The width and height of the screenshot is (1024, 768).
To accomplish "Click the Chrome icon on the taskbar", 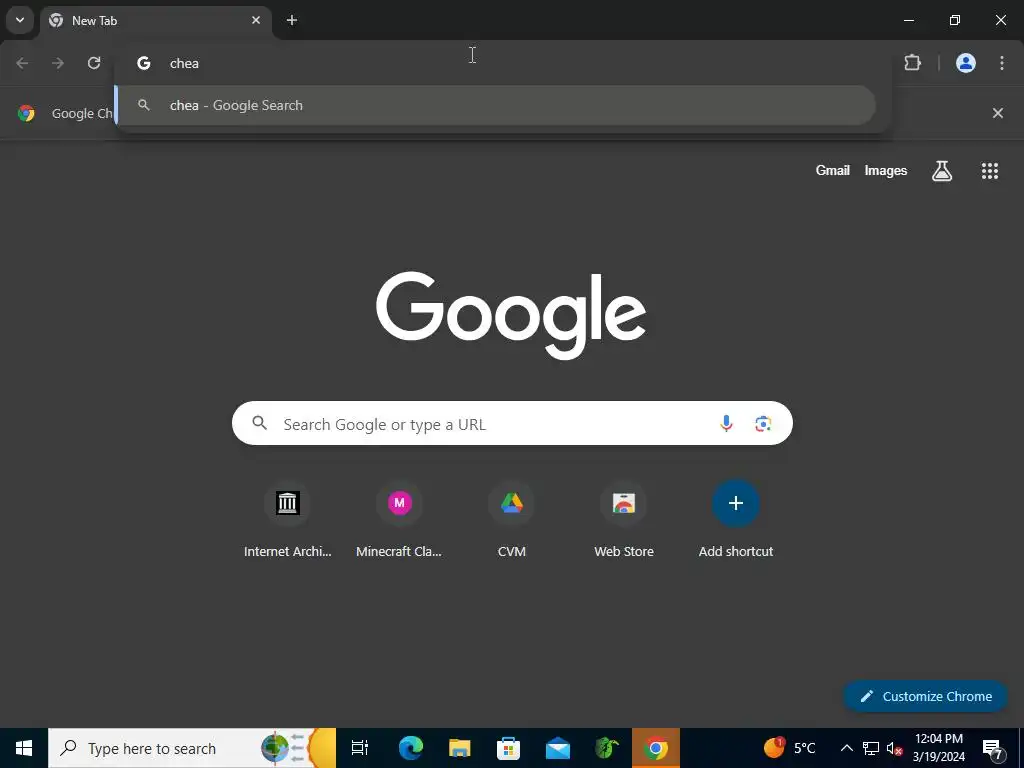I will tap(656, 748).
